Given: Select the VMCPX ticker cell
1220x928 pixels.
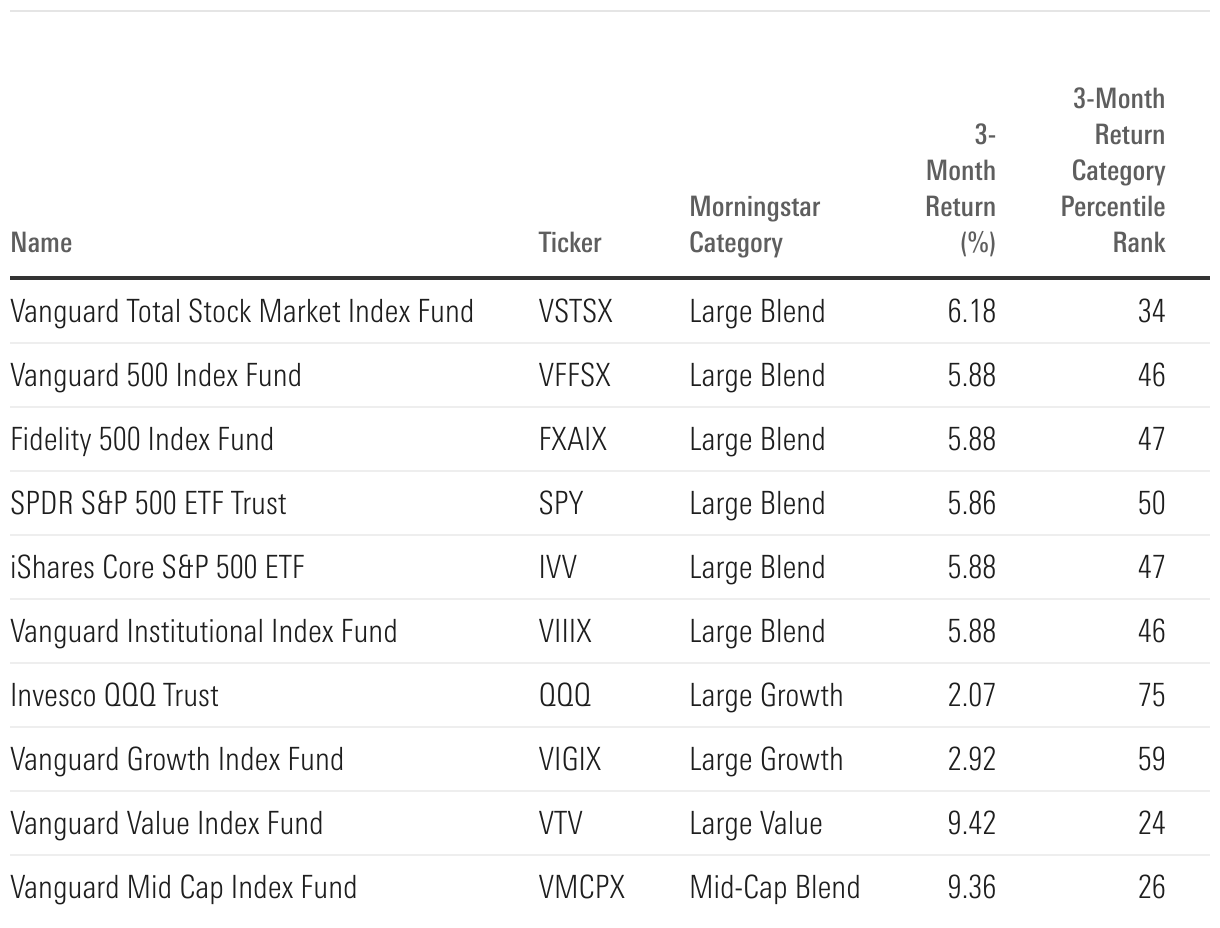Looking at the screenshot, I should click(x=581, y=887).
